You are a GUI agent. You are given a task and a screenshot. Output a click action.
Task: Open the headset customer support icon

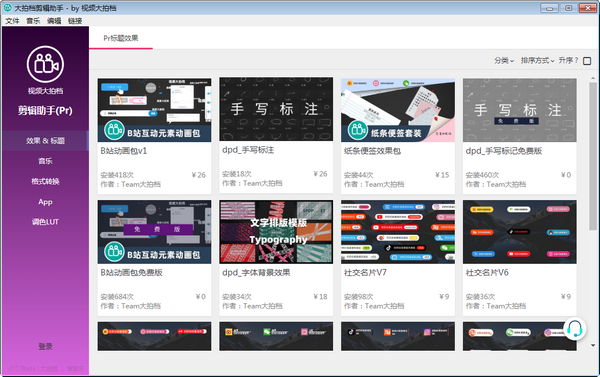pyautogui.click(x=574, y=329)
